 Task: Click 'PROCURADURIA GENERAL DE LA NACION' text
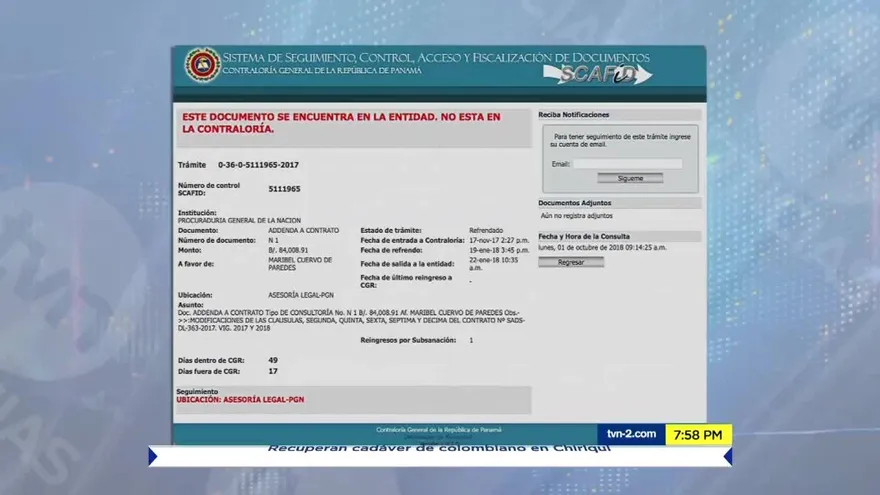[x=239, y=221]
